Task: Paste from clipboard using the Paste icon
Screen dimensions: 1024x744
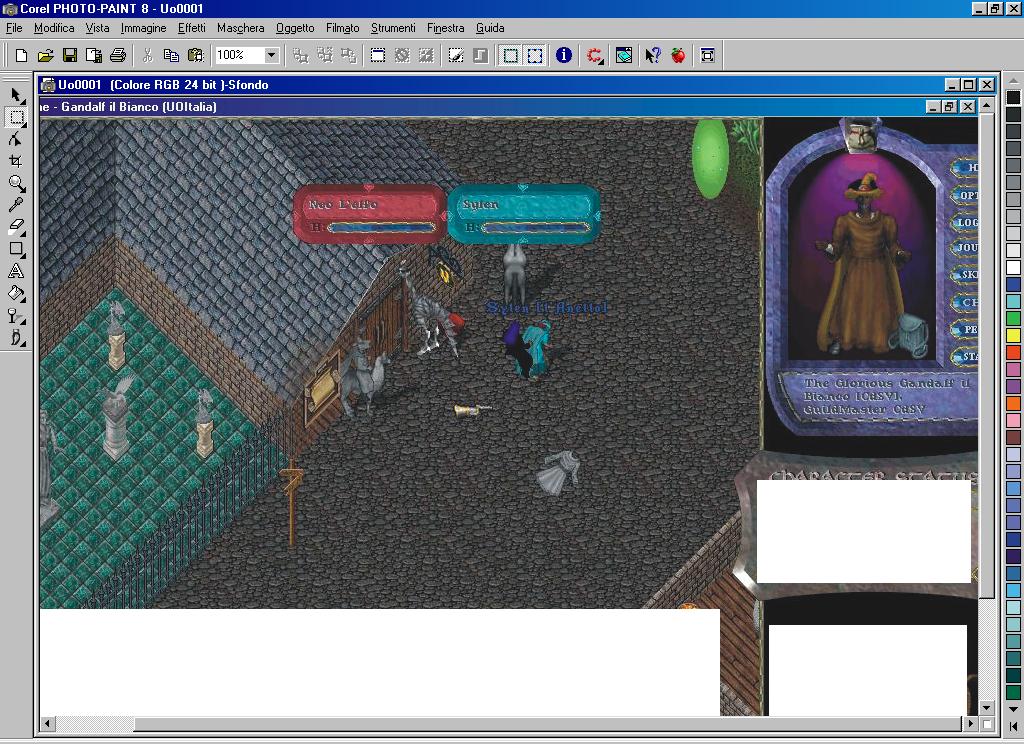Action: pyautogui.click(x=195, y=56)
